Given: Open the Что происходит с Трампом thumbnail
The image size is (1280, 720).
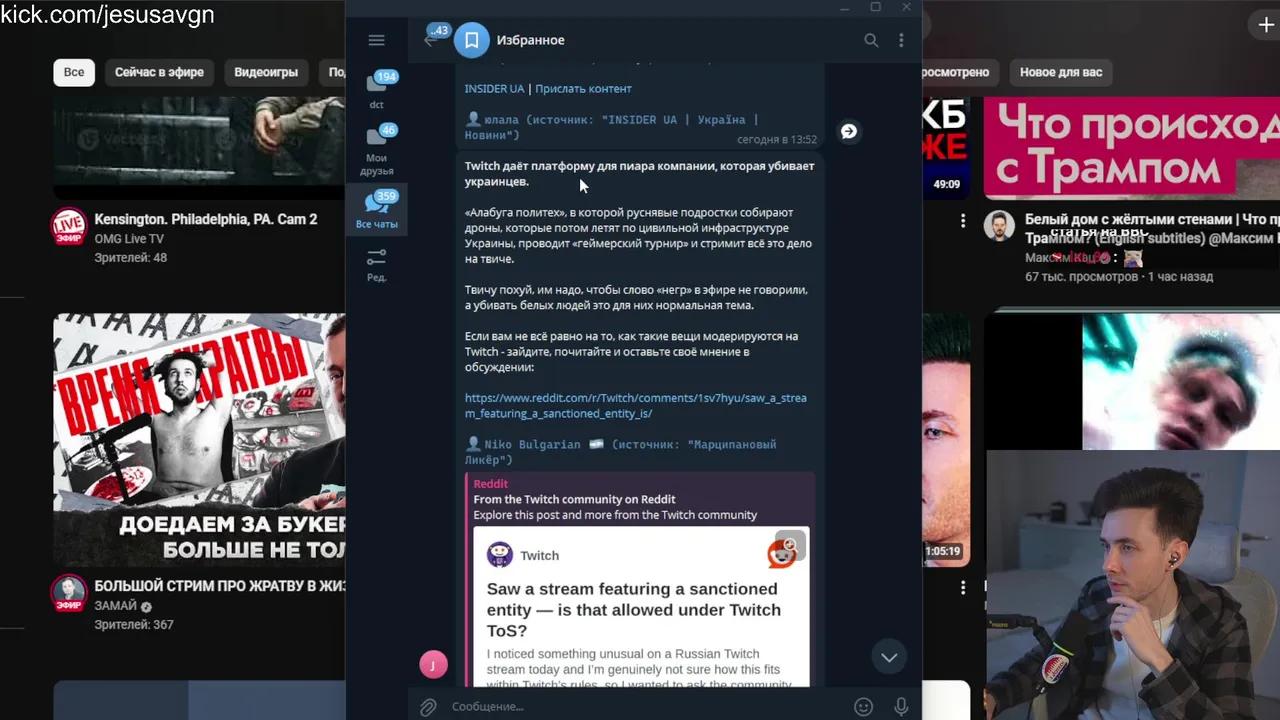Looking at the screenshot, I should pyautogui.click(x=1131, y=147).
